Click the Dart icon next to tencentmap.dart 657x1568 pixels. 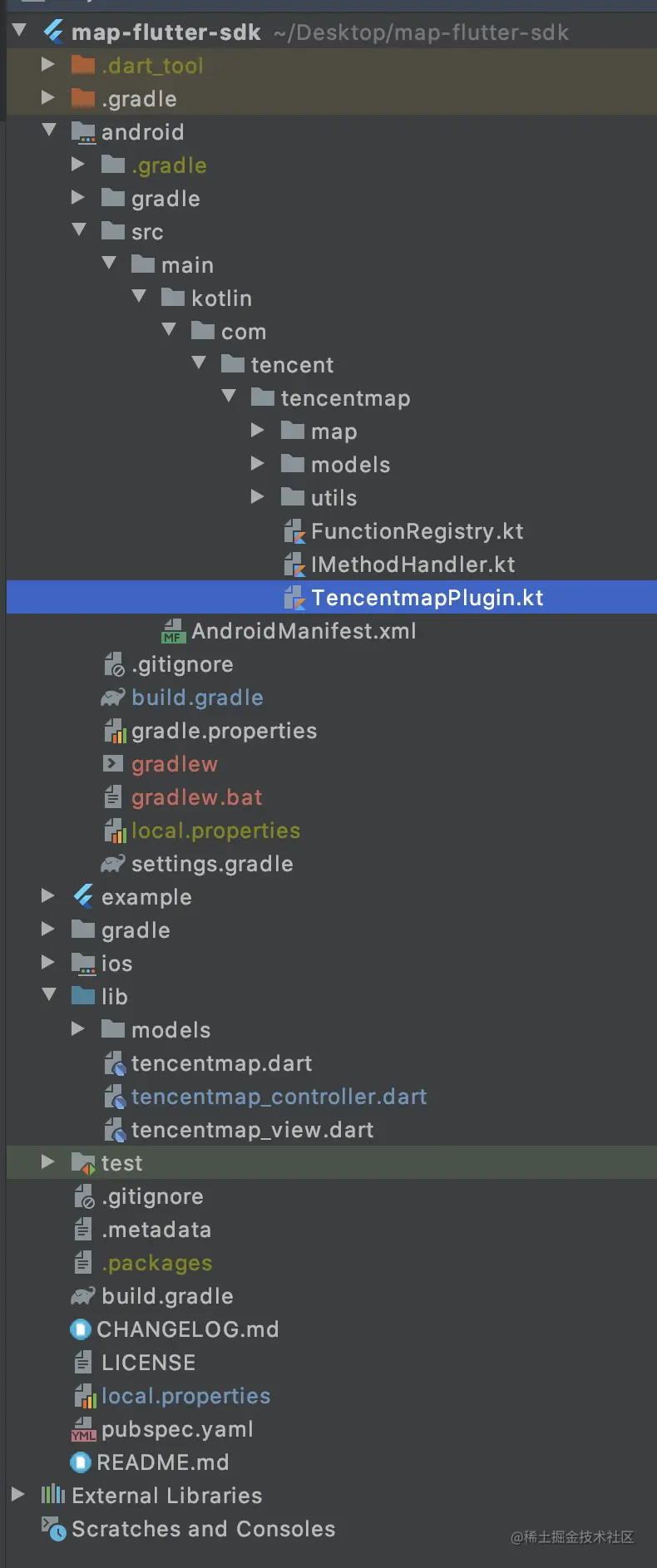click(x=115, y=1063)
